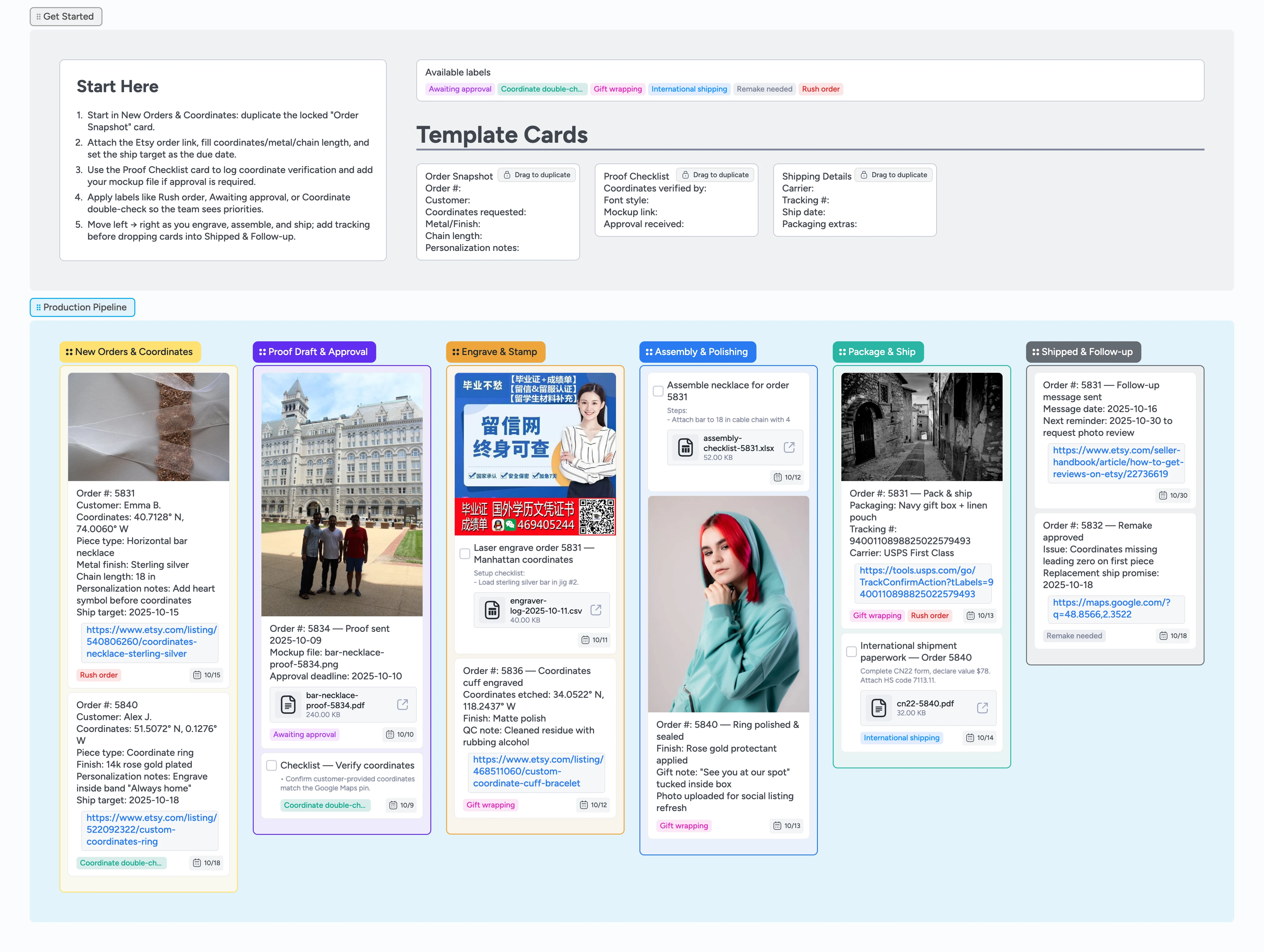The width and height of the screenshot is (1264, 952).
Task: Select the Shipped & Follow-up column header
Action: pos(1083,352)
